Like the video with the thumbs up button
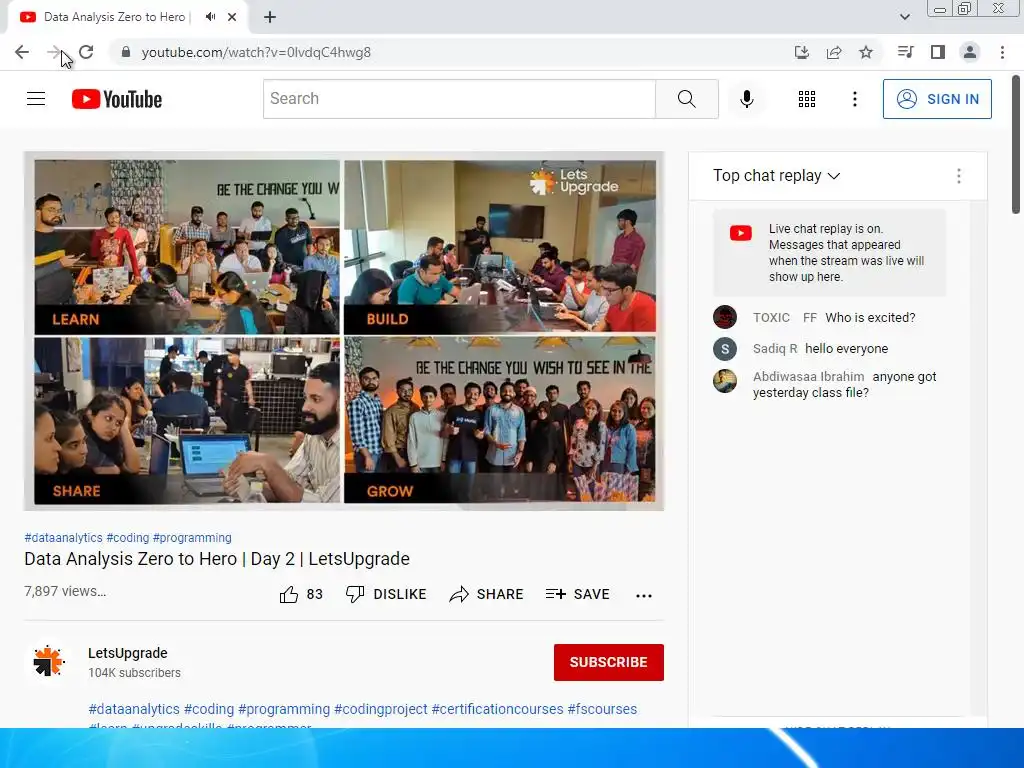The height and width of the screenshot is (768, 1024). tap(301, 594)
